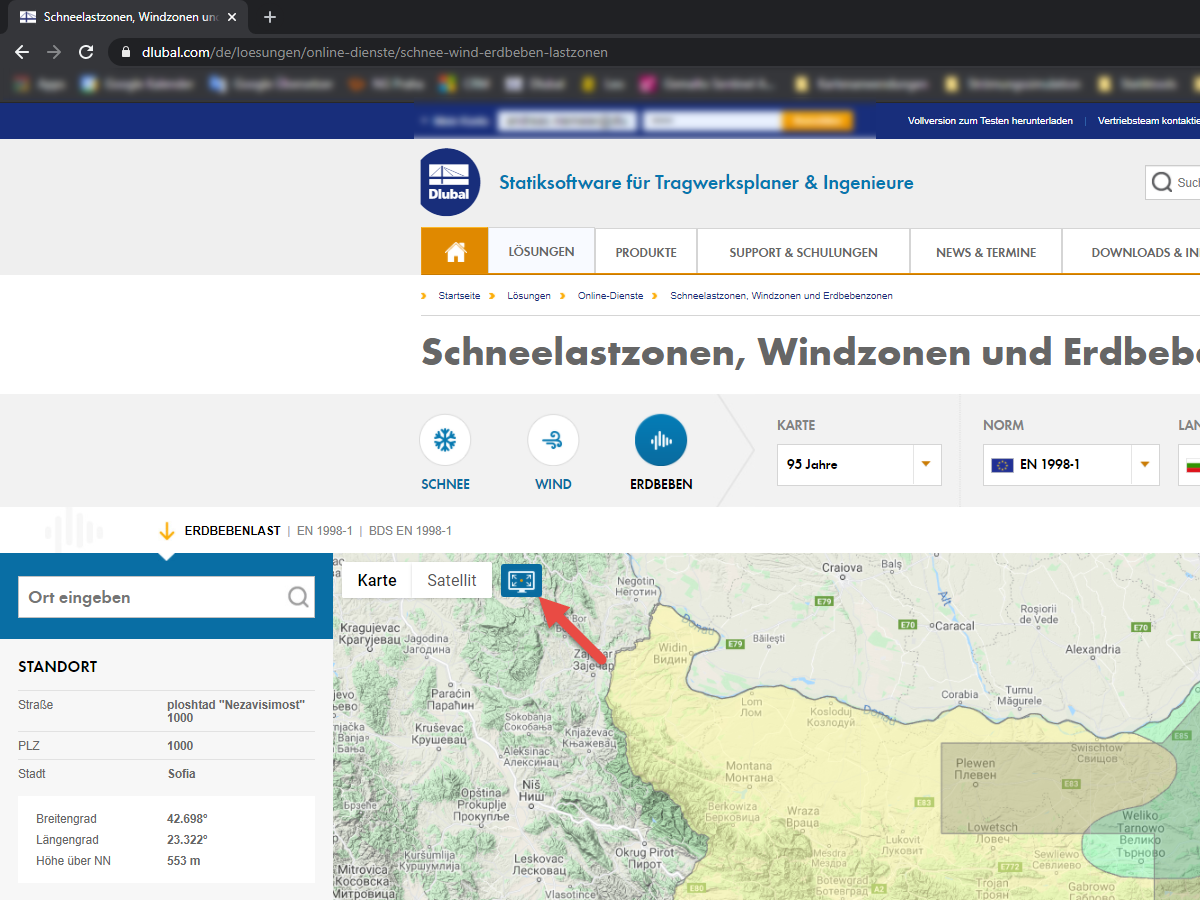Switch the map to Satellit view
1200x900 pixels.
(x=451, y=580)
